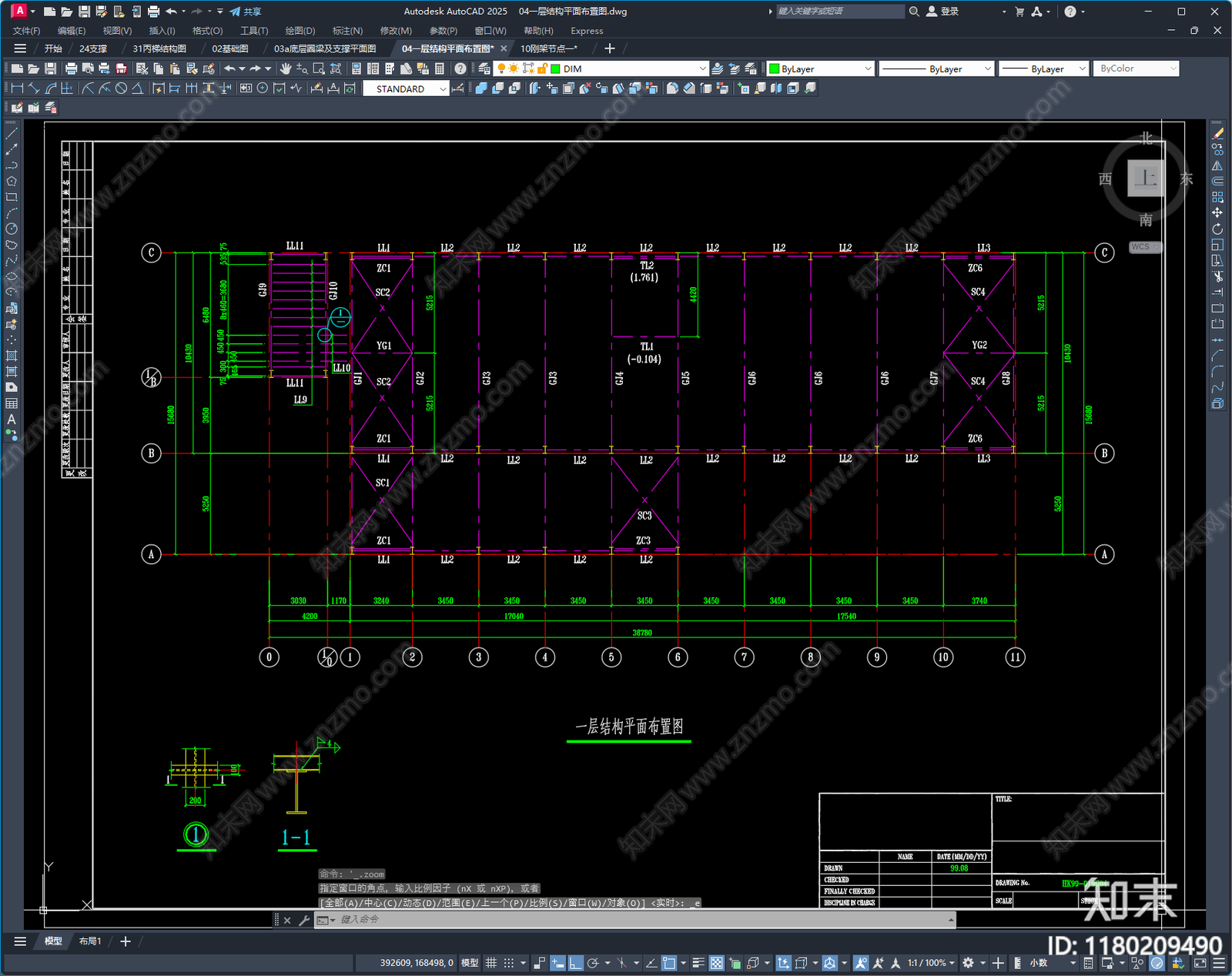Toggle snap mode in status bar
This screenshot has height=976, width=1232.
(508, 963)
